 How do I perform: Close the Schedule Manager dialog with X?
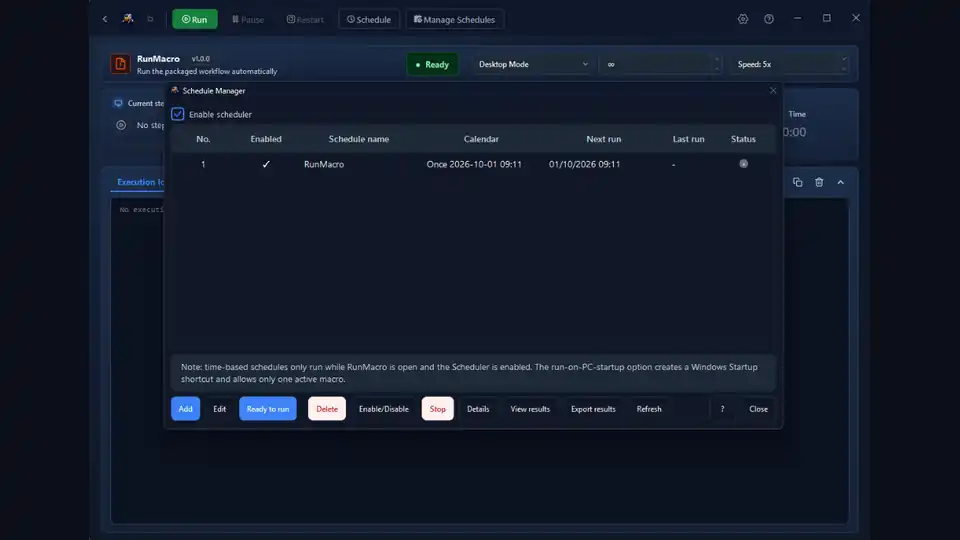point(773,91)
